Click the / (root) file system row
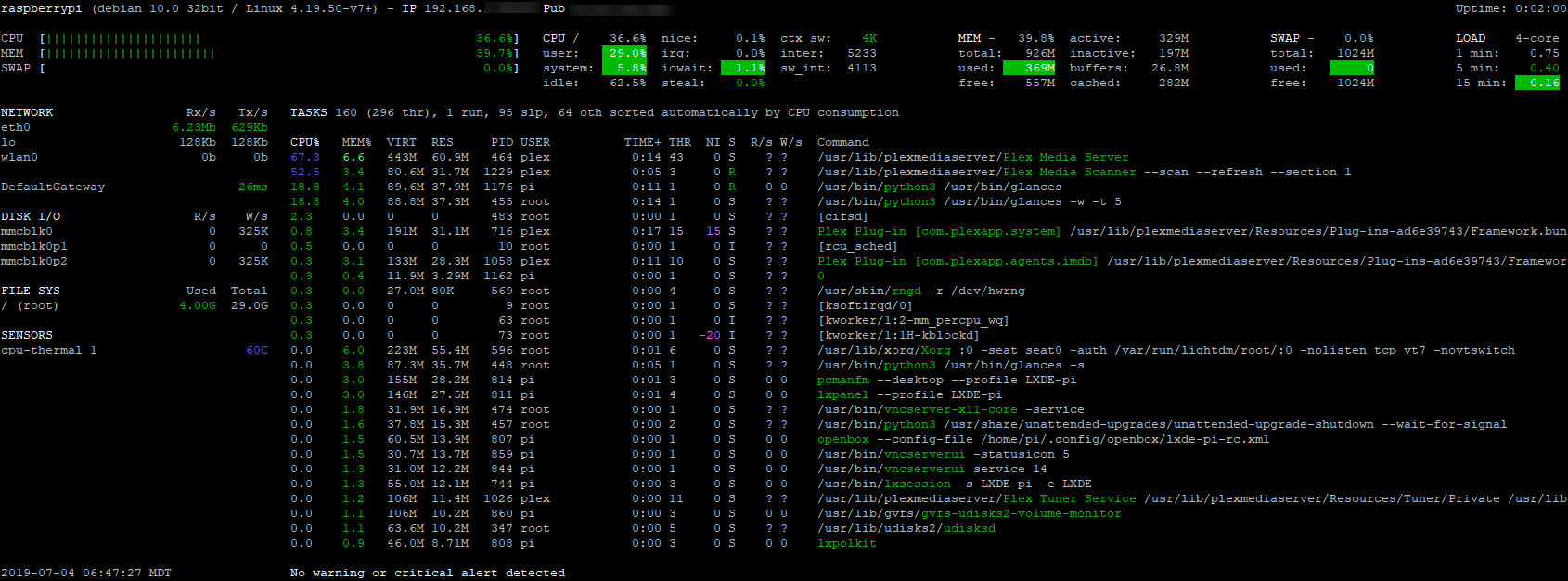 tap(135, 306)
